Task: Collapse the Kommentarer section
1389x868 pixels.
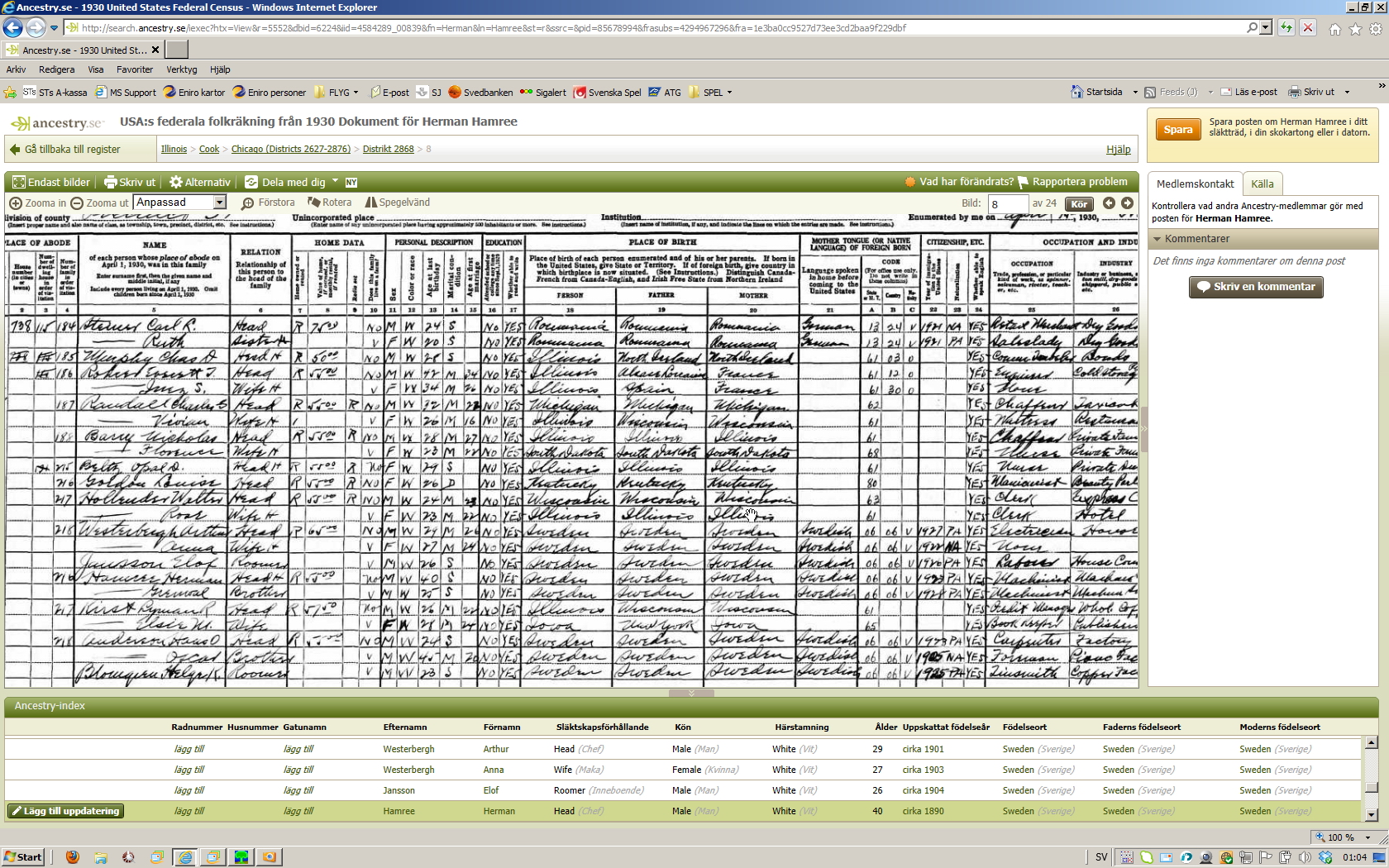Action: tap(1157, 239)
